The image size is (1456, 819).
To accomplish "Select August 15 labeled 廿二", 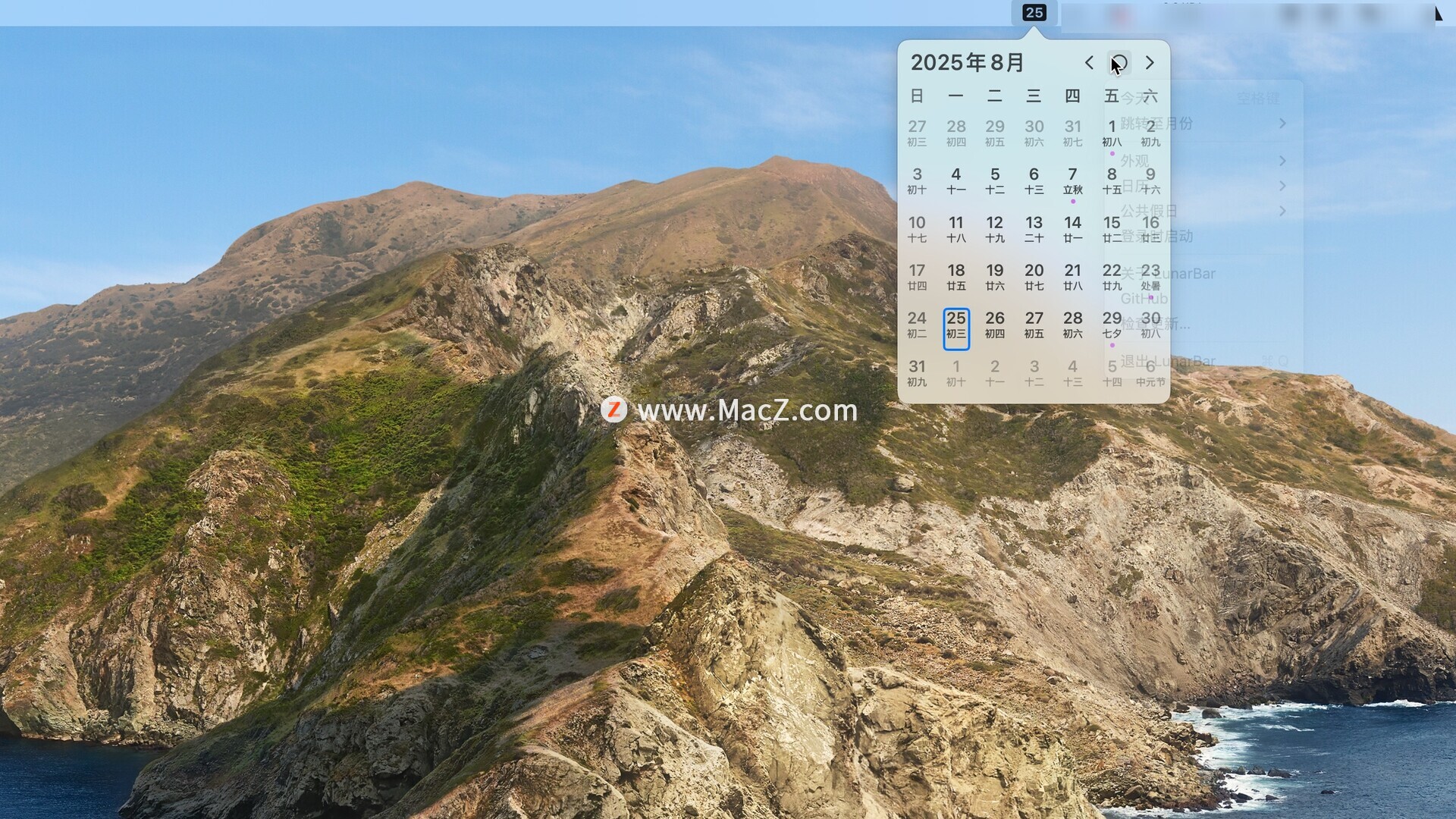I will pyautogui.click(x=1112, y=230).
